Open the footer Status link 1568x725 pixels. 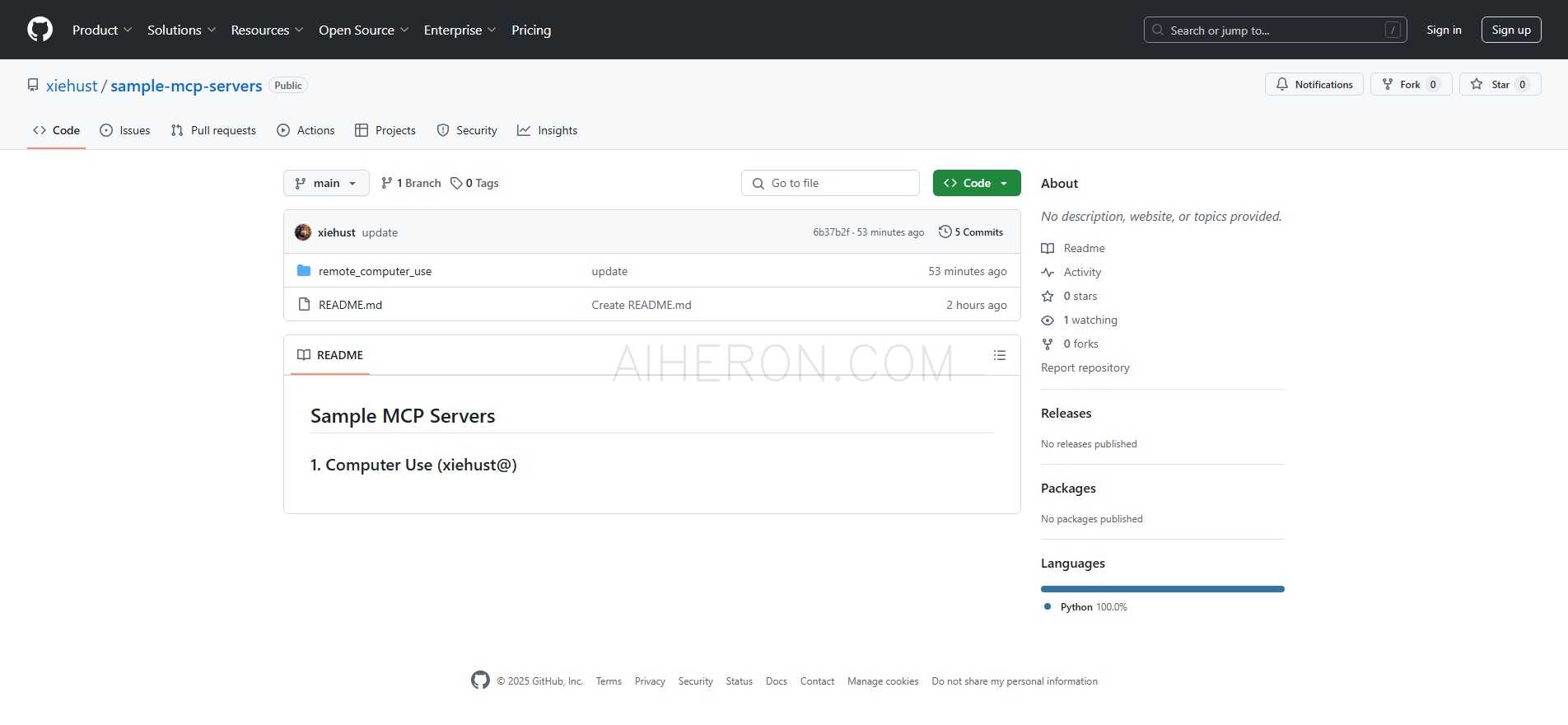point(740,681)
